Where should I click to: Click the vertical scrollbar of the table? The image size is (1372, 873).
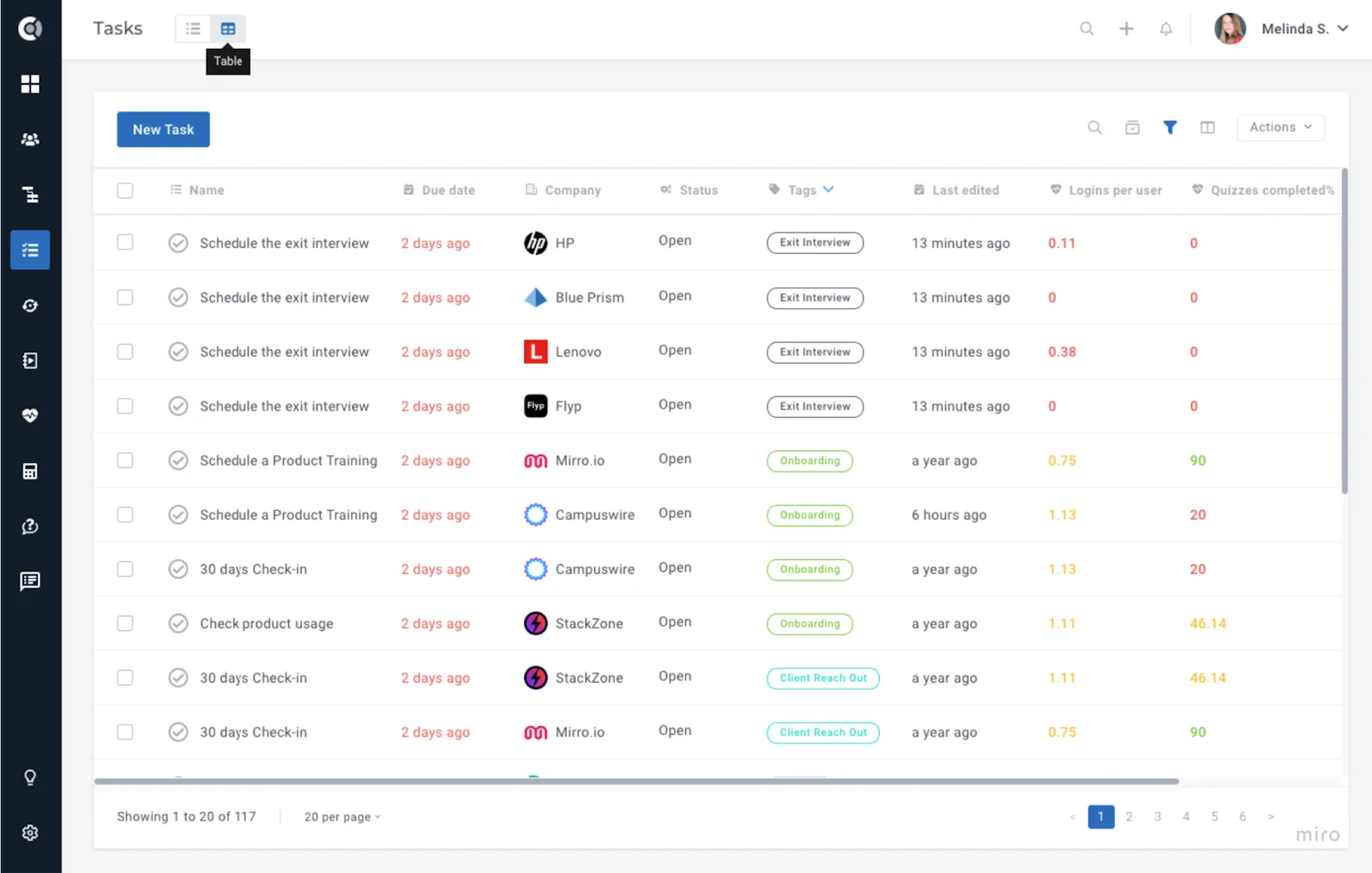(1345, 331)
